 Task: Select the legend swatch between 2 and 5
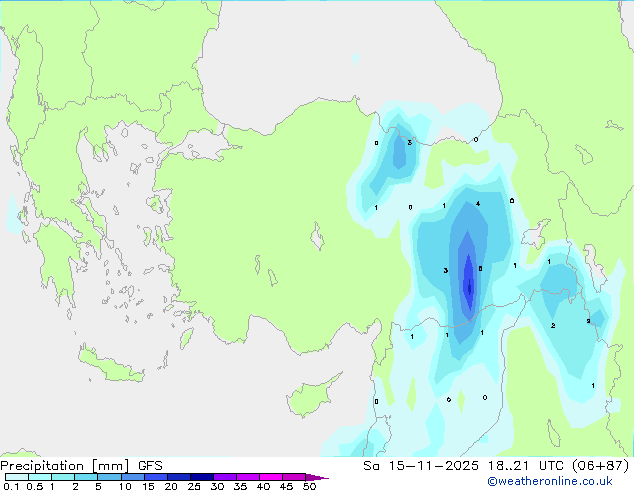coord(86,477)
